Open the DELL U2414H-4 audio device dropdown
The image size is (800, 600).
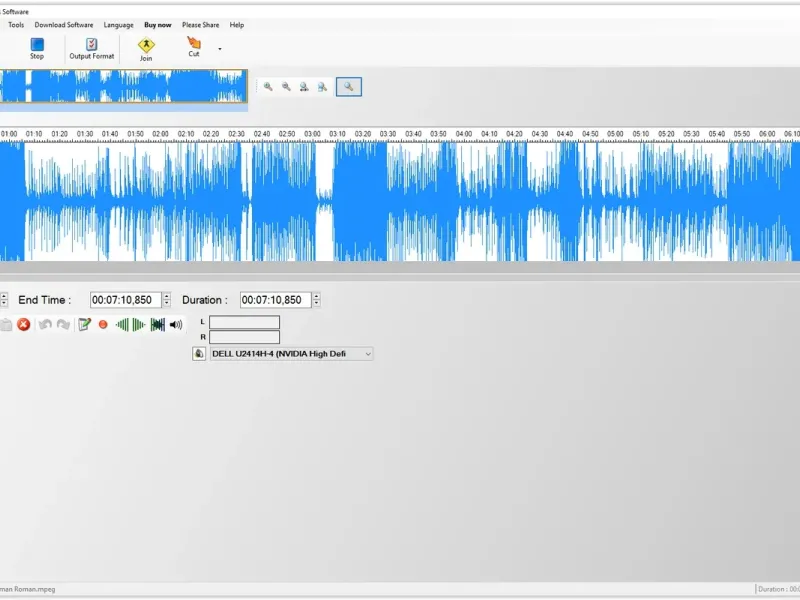tap(368, 354)
